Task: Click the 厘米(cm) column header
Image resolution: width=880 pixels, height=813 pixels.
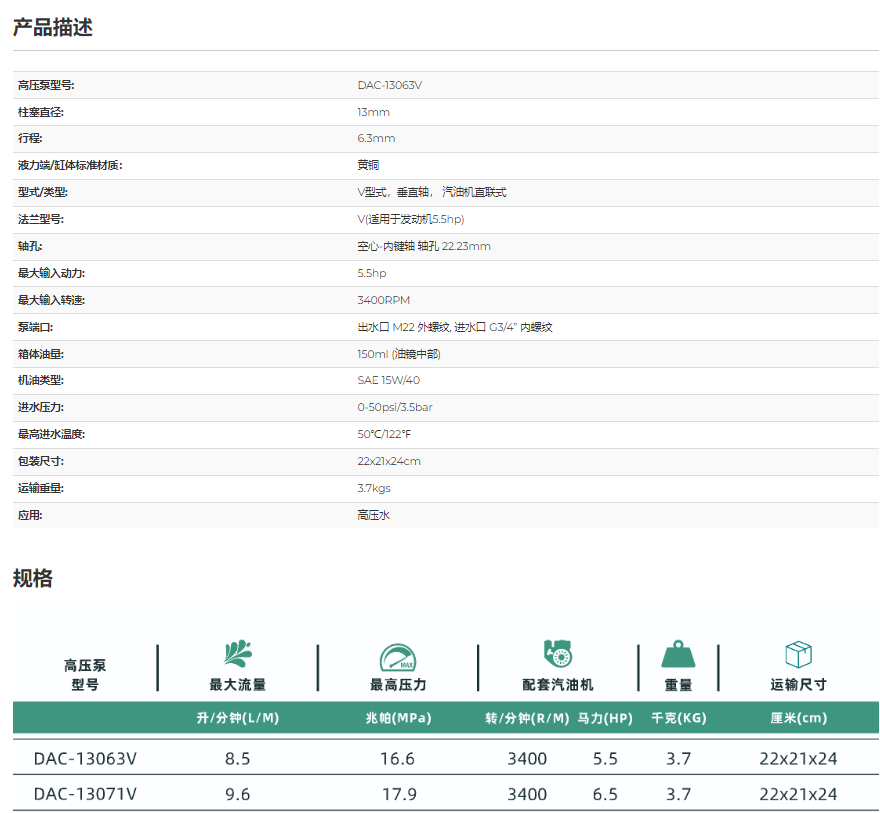Action: pos(798,719)
